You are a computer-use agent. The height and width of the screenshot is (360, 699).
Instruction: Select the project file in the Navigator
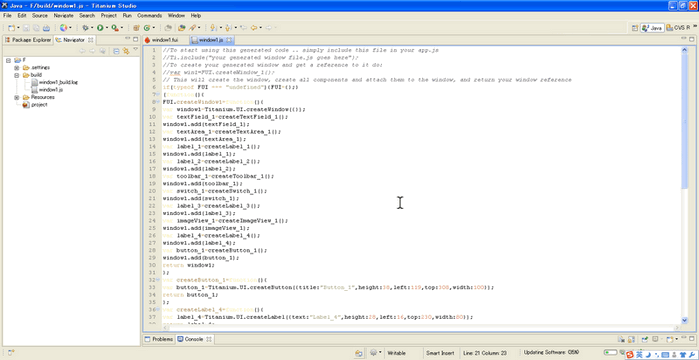click(35, 105)
